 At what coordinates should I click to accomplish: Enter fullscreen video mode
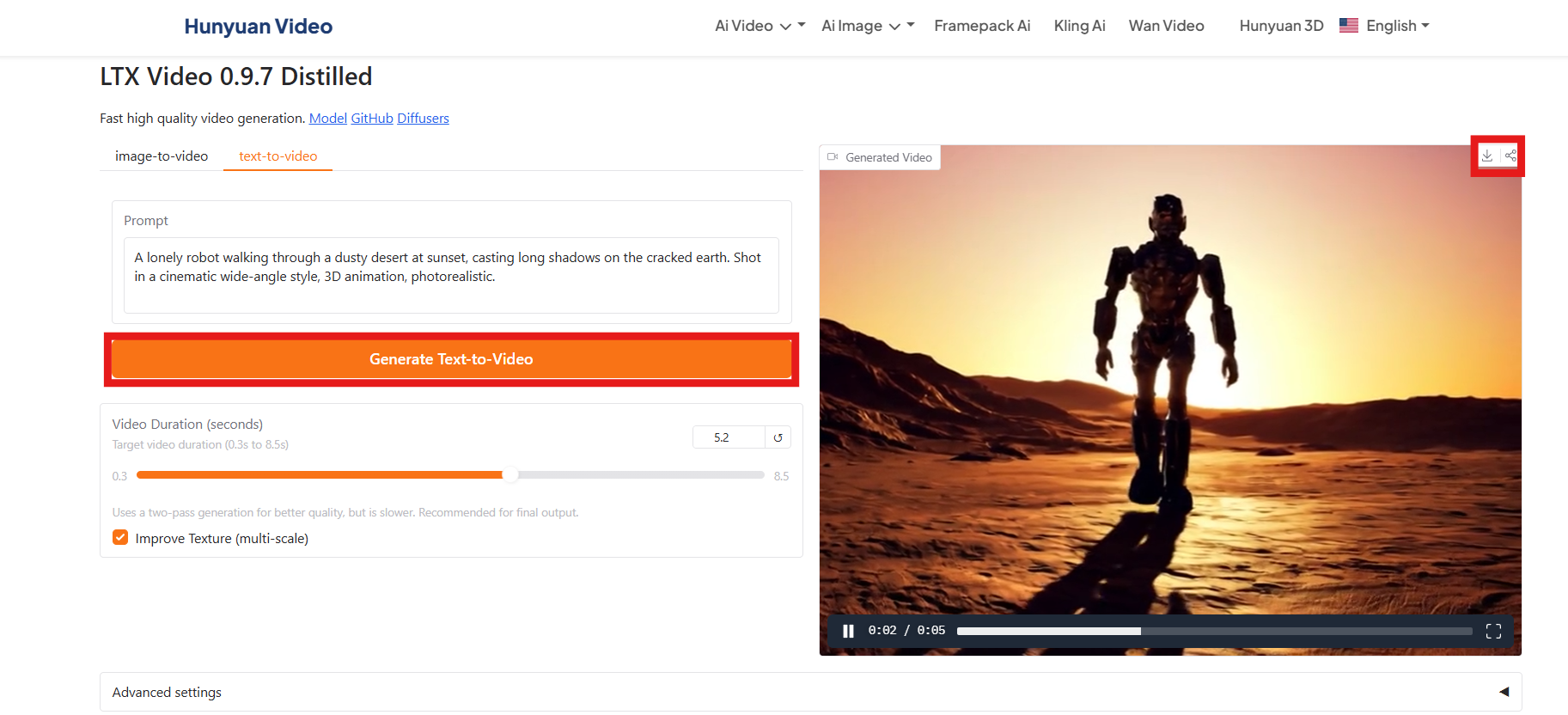pos(1493,631)
